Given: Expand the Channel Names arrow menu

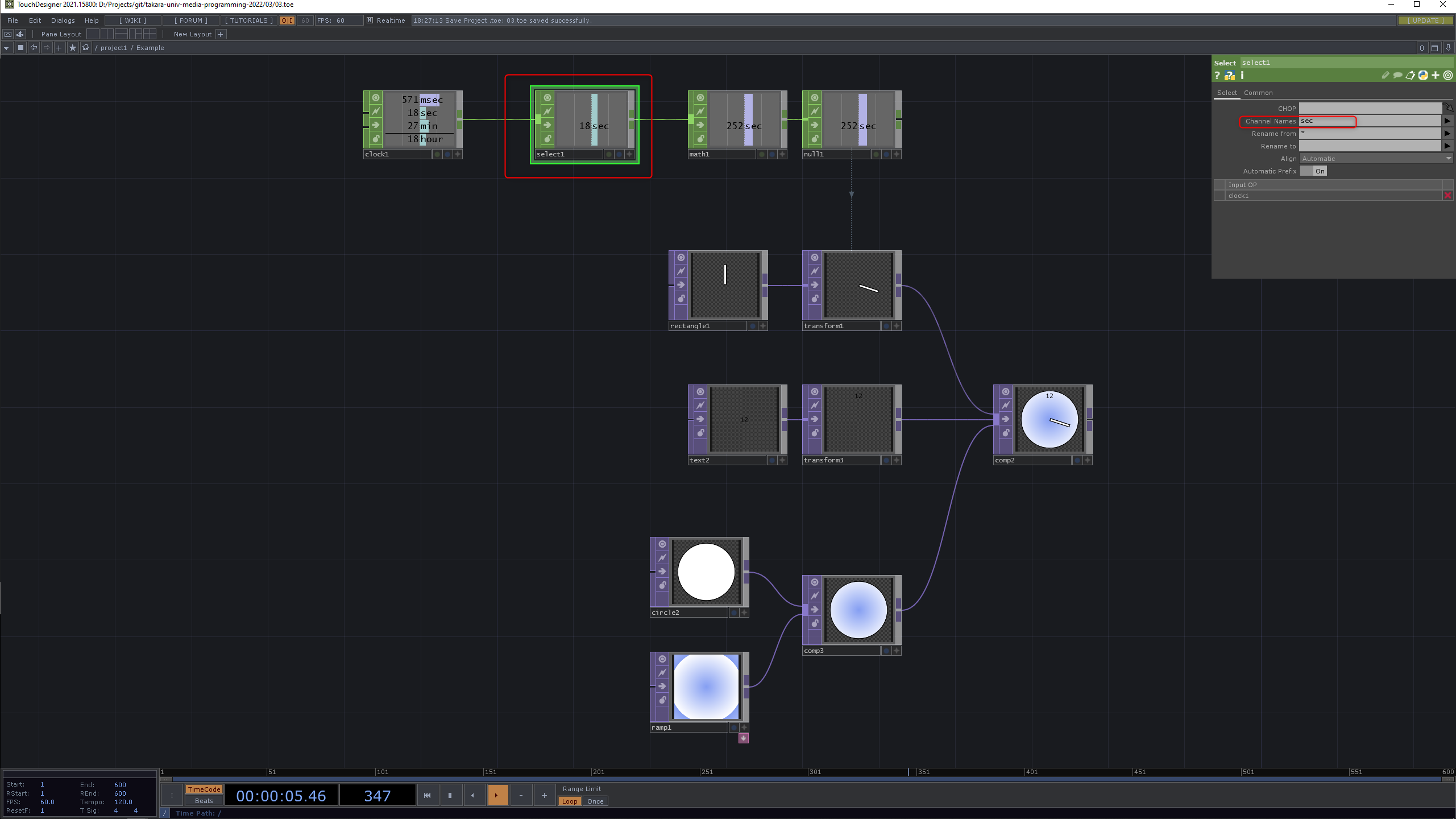Looking at the screenshot, I should point(1447,121).
